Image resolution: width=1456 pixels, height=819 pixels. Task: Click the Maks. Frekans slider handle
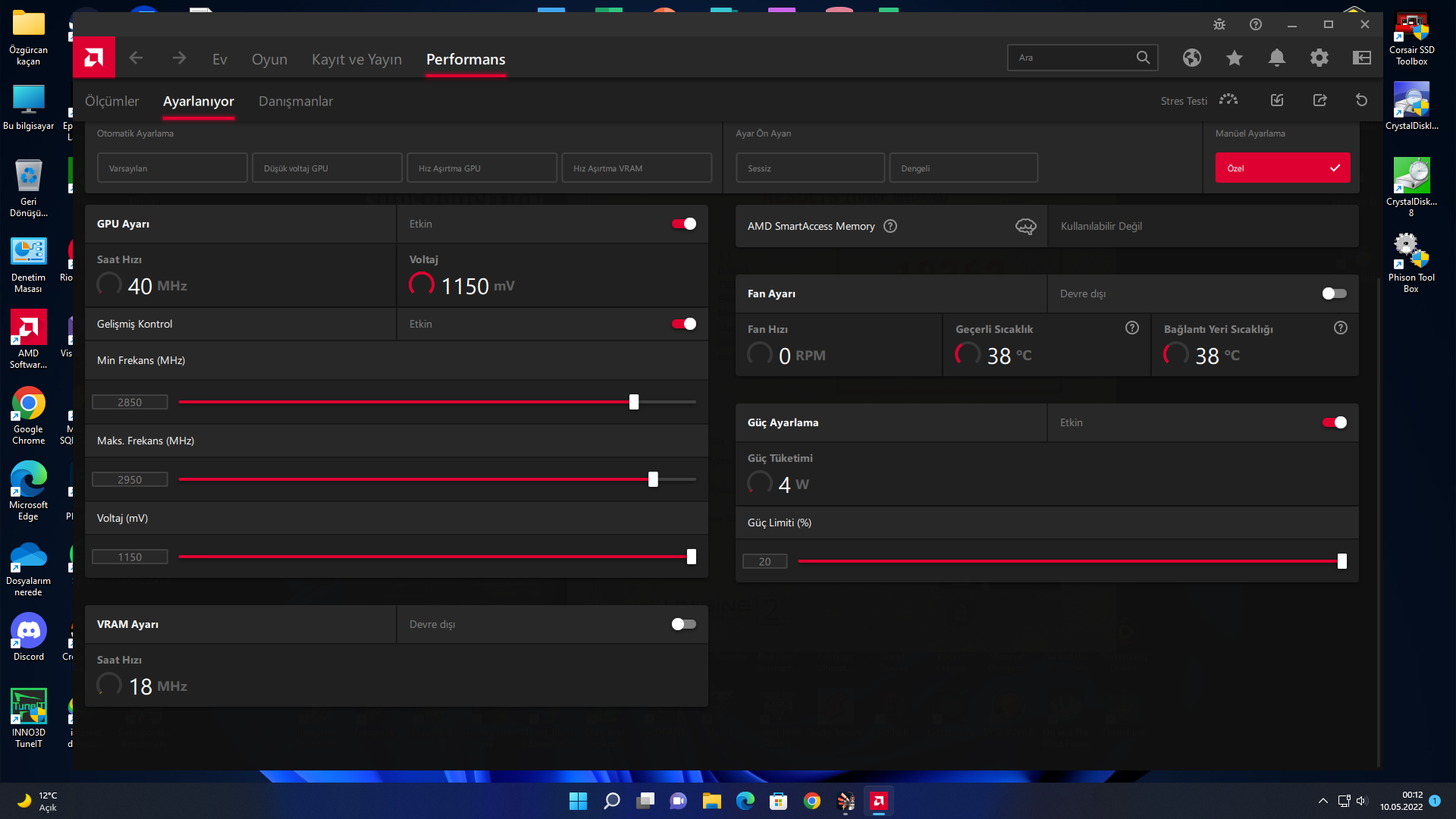(x=653, y=479)
